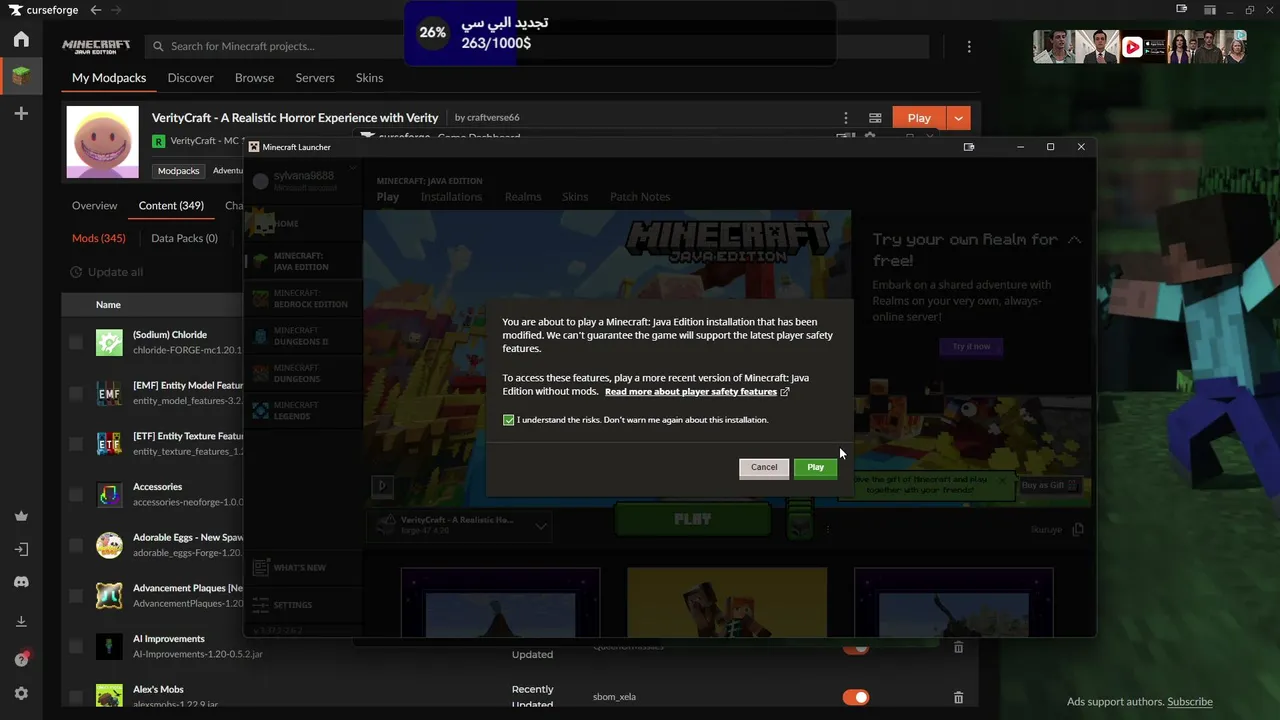Image resolution: width=1280 pixels, height=720 pixels.
Task: Click the Minecraft Java Edition logo in CurseForge
Action: pyautogui.click(x=96, y=47)
